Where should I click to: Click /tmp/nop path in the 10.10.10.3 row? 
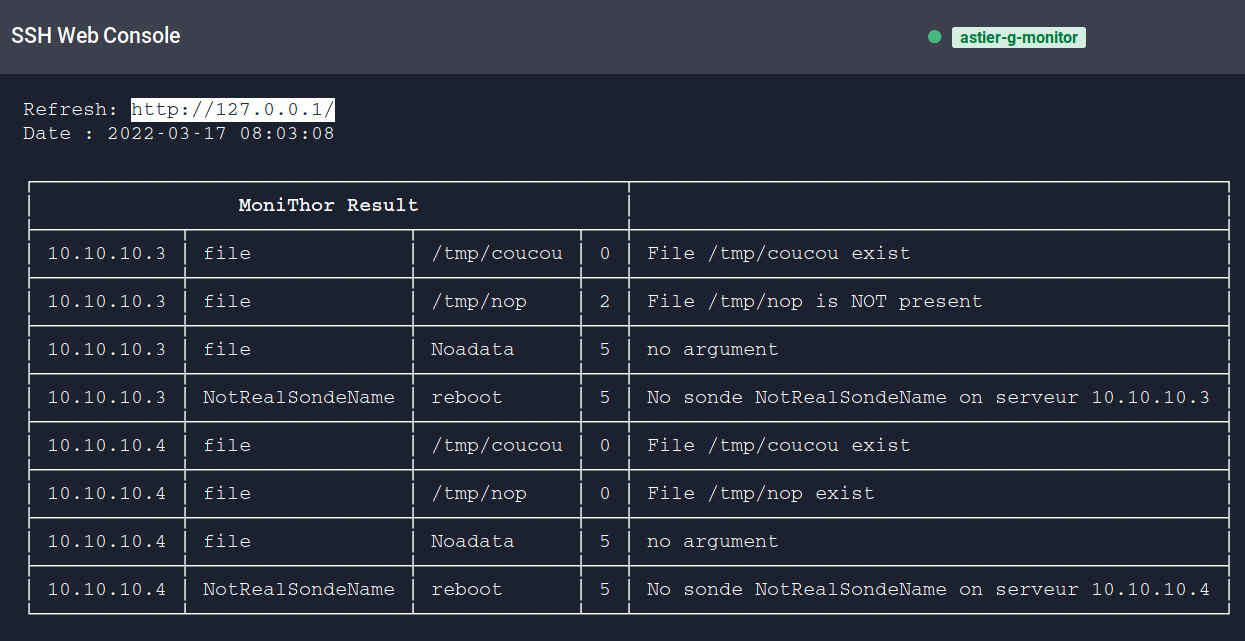(x=478, y=301)
